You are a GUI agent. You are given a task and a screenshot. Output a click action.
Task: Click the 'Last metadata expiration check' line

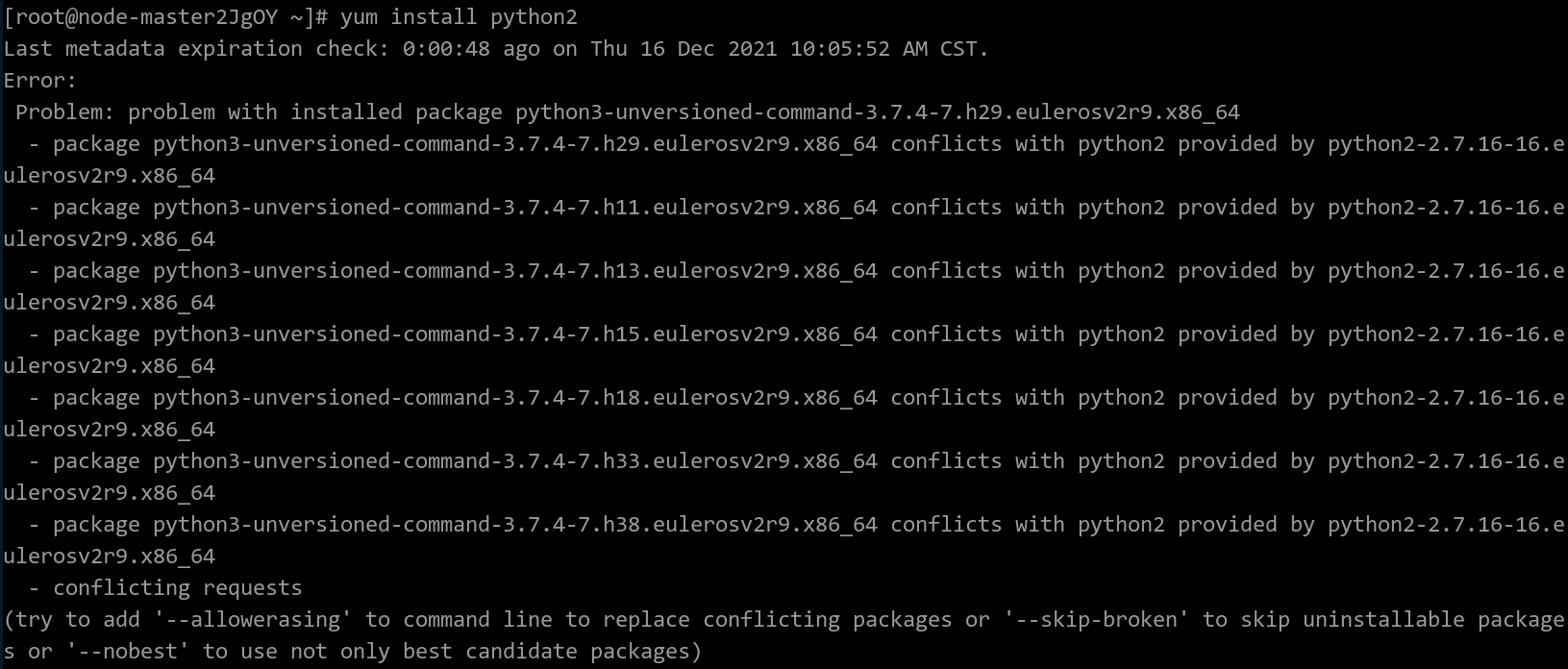(x=496, y=49)
